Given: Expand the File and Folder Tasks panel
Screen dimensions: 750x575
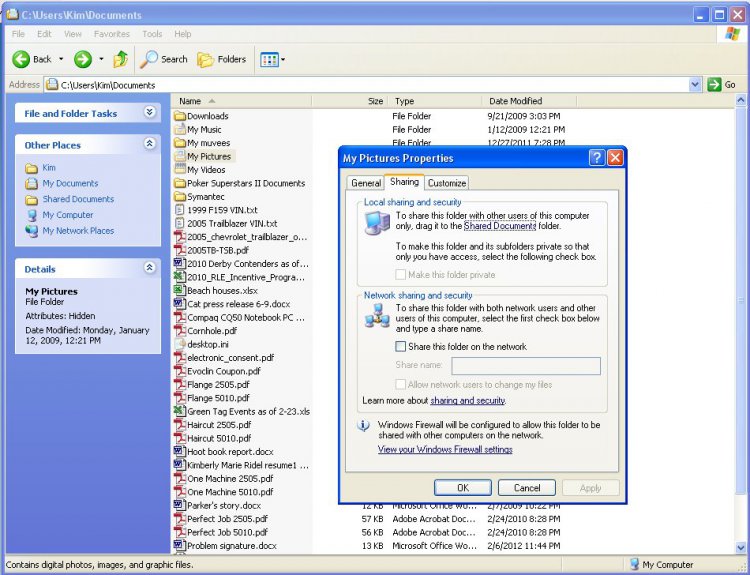Looking at the screenshot, I should point(150,112).
